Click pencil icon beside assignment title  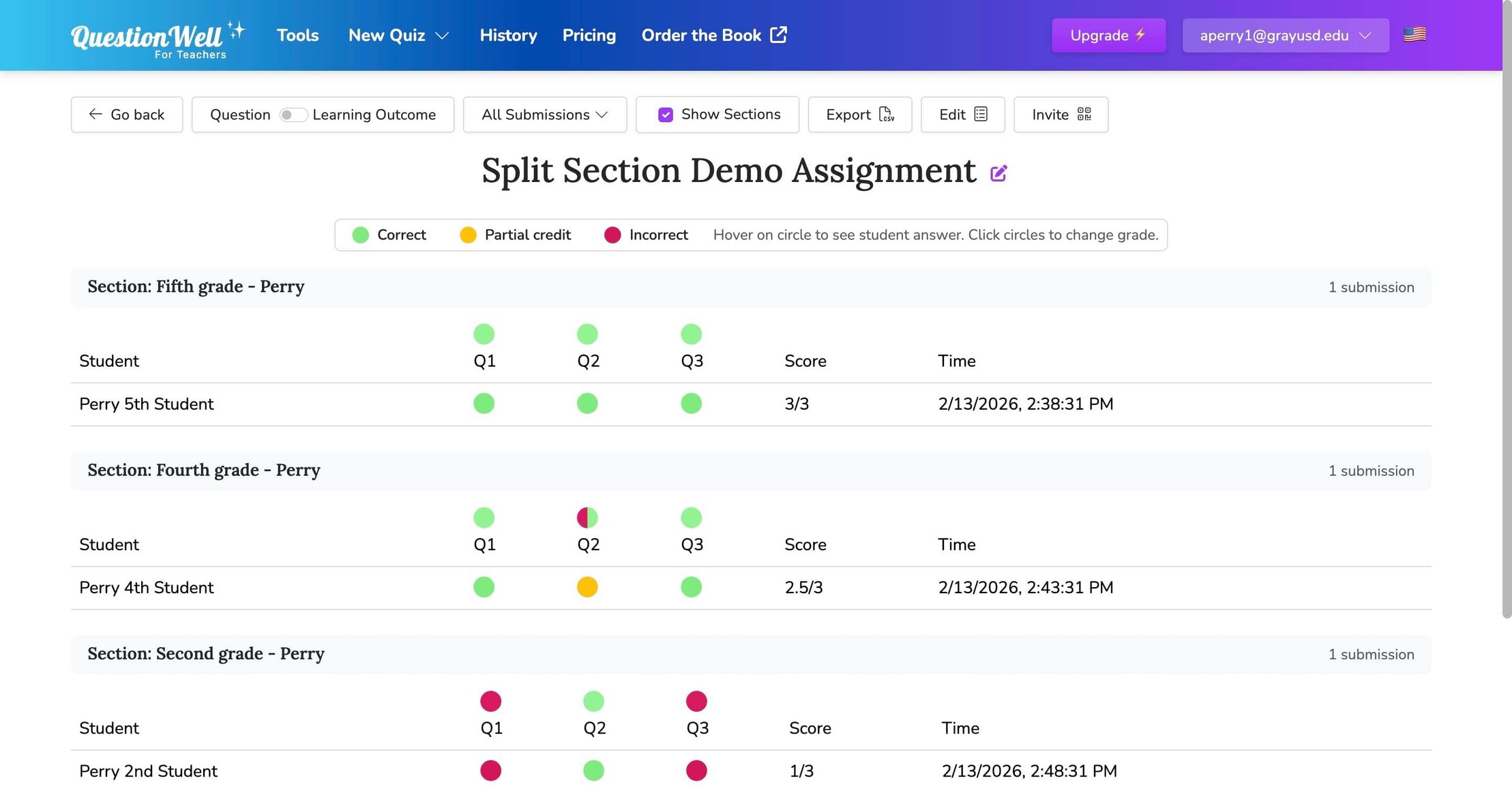998,173
